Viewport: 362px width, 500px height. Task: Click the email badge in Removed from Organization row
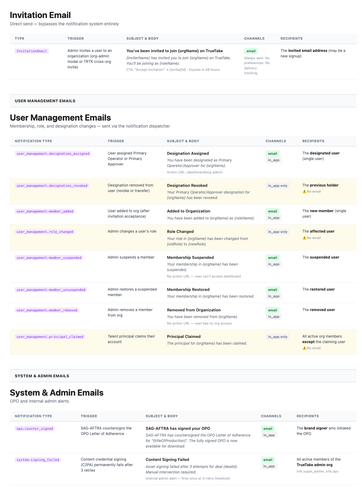point(273,310)
